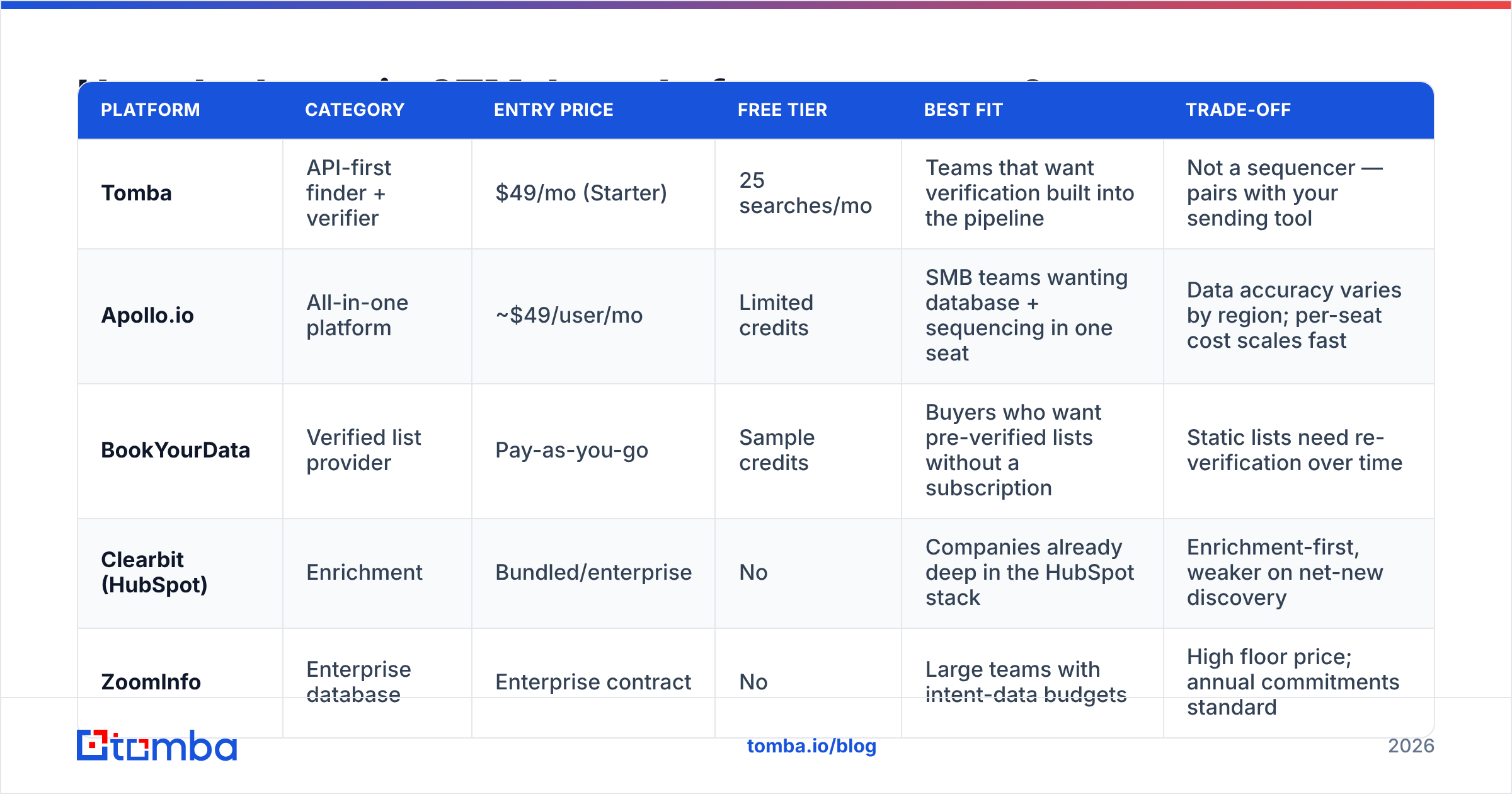
Task: Click the 'Verified list provider' cell
Action: 377,451
